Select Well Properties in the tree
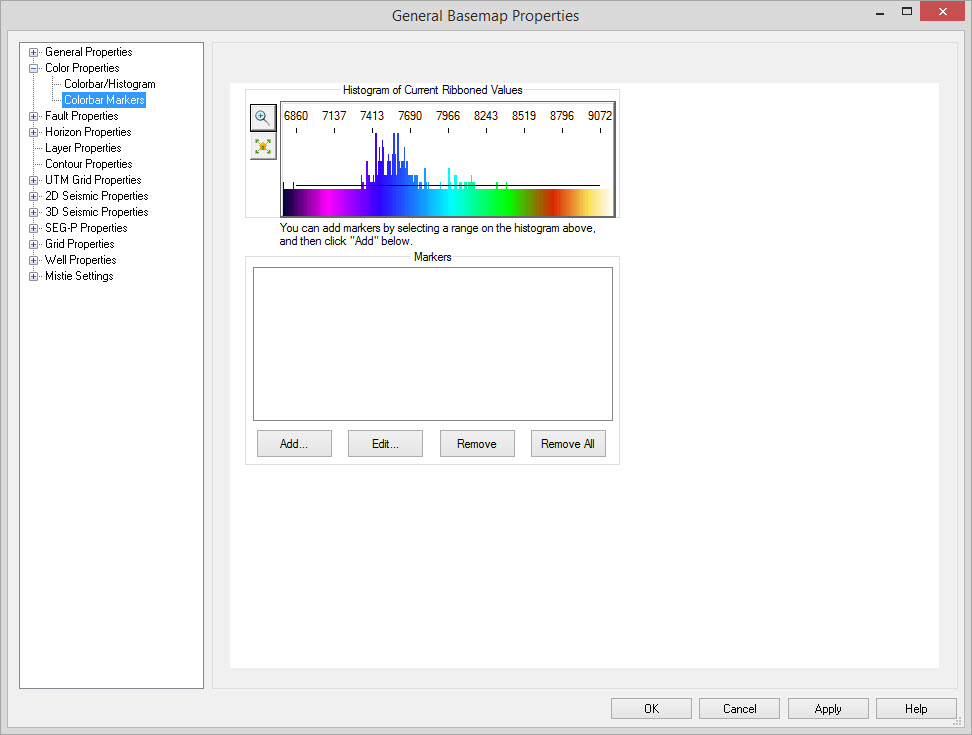The width and height of the screenshot is (972, 735). [x=80, y=260]
